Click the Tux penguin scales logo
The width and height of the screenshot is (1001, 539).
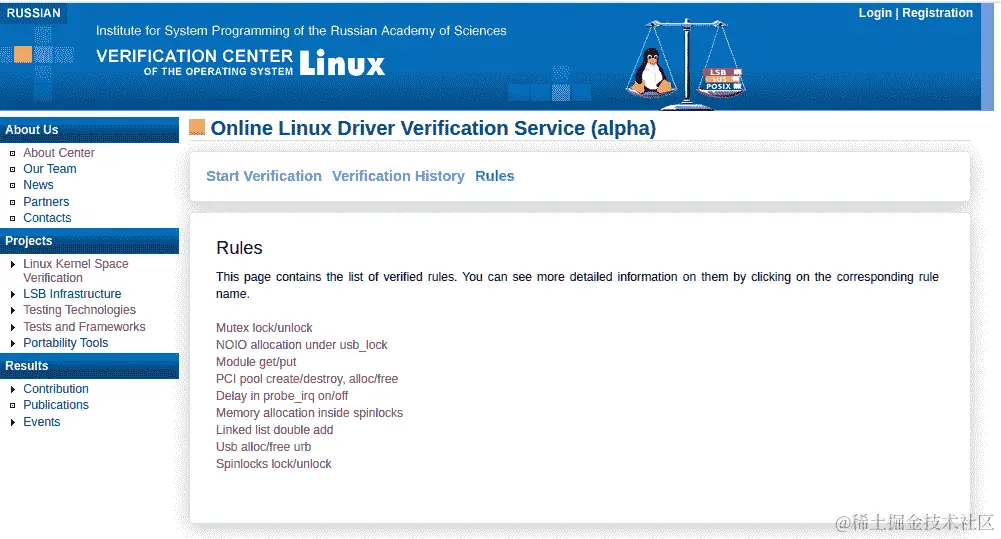[686, 63]
